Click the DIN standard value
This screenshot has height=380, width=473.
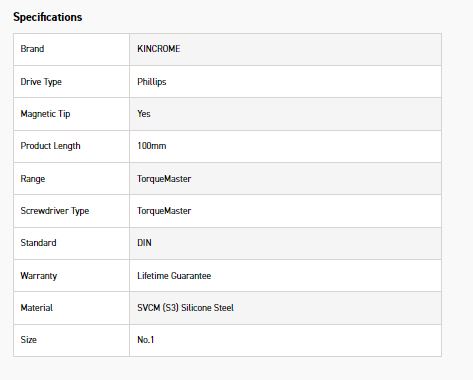coord(144,243)
